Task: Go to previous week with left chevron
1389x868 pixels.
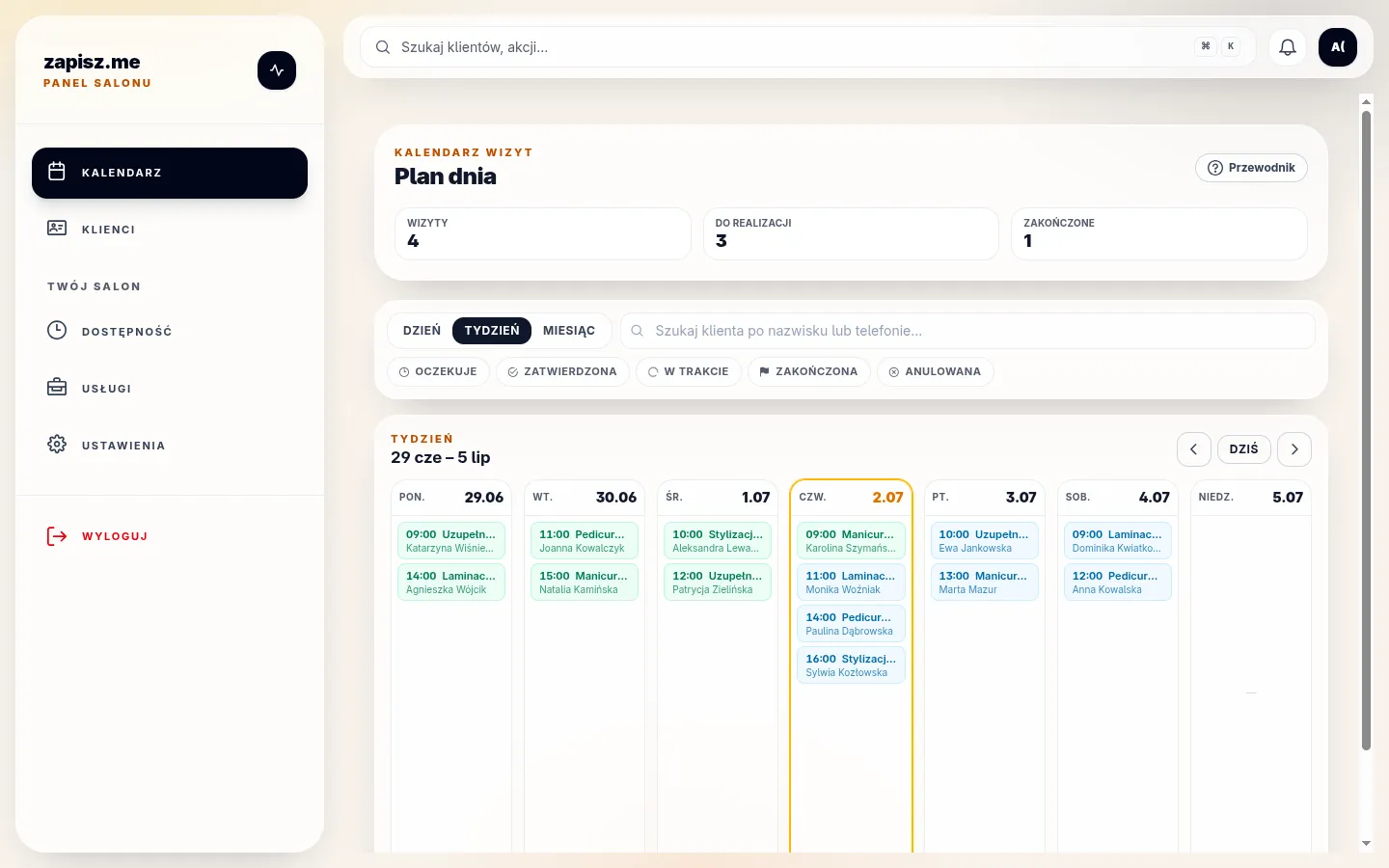Action: tap(1194, 449)
